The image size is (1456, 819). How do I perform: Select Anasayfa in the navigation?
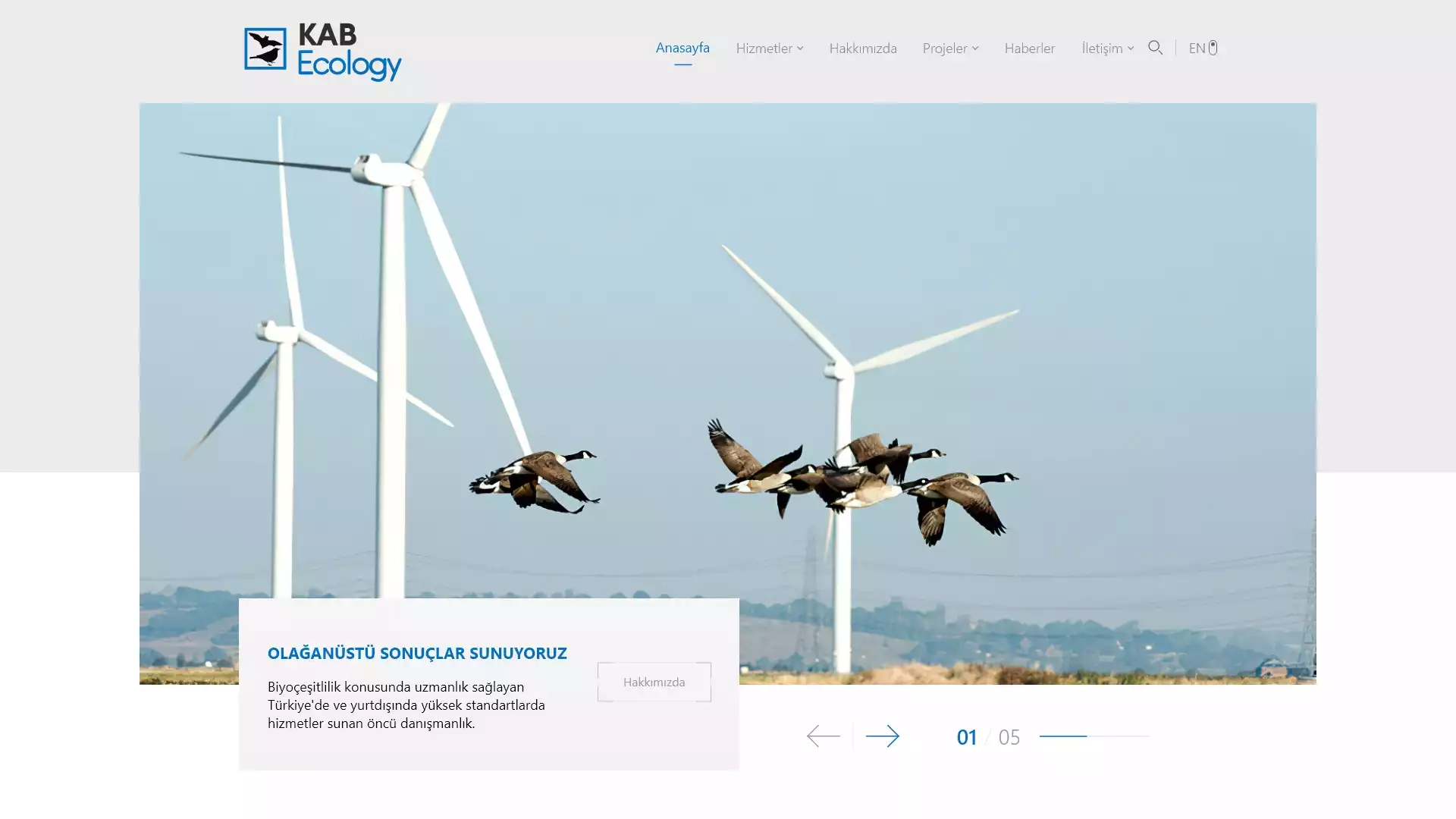[683, 47]
